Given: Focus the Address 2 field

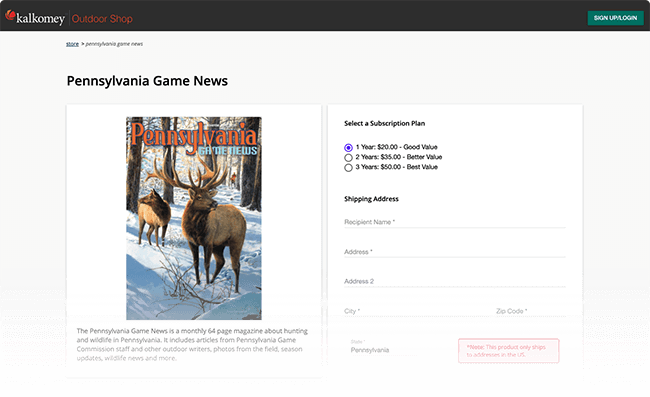Looking at the screenshot, I should pos(454,281).
